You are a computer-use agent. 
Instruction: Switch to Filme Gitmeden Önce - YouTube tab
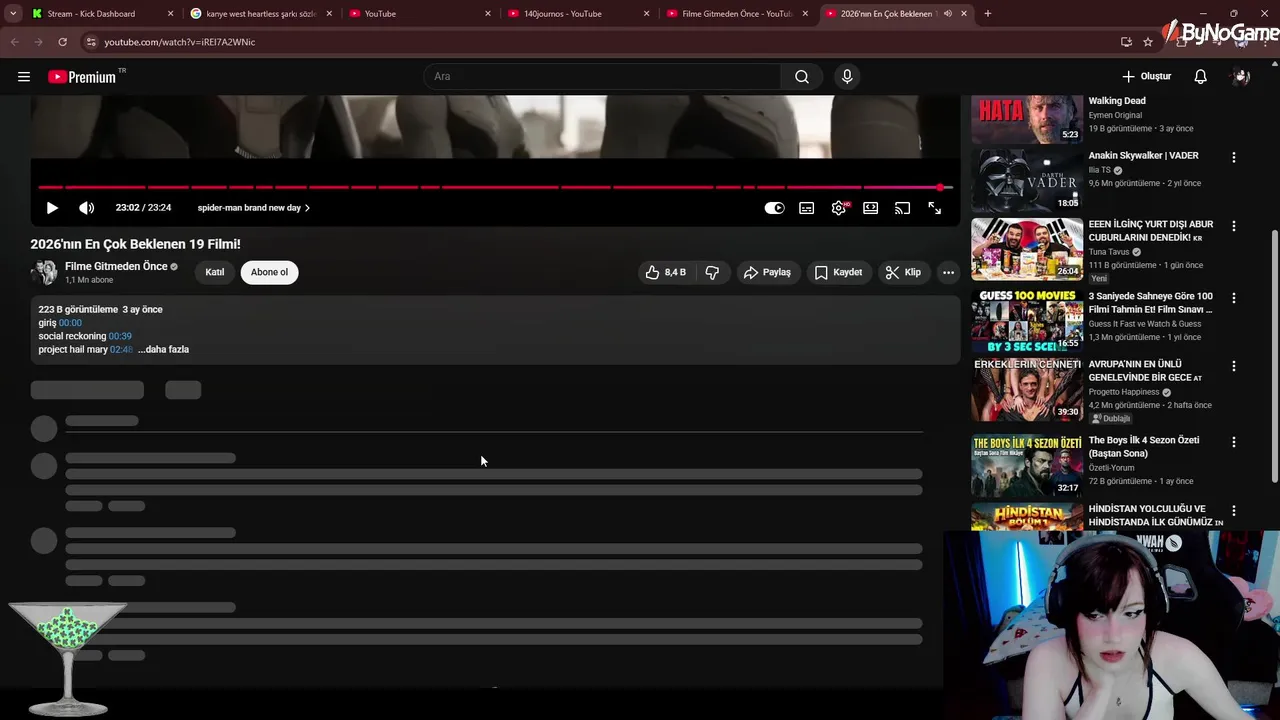[x=737, y=14]
